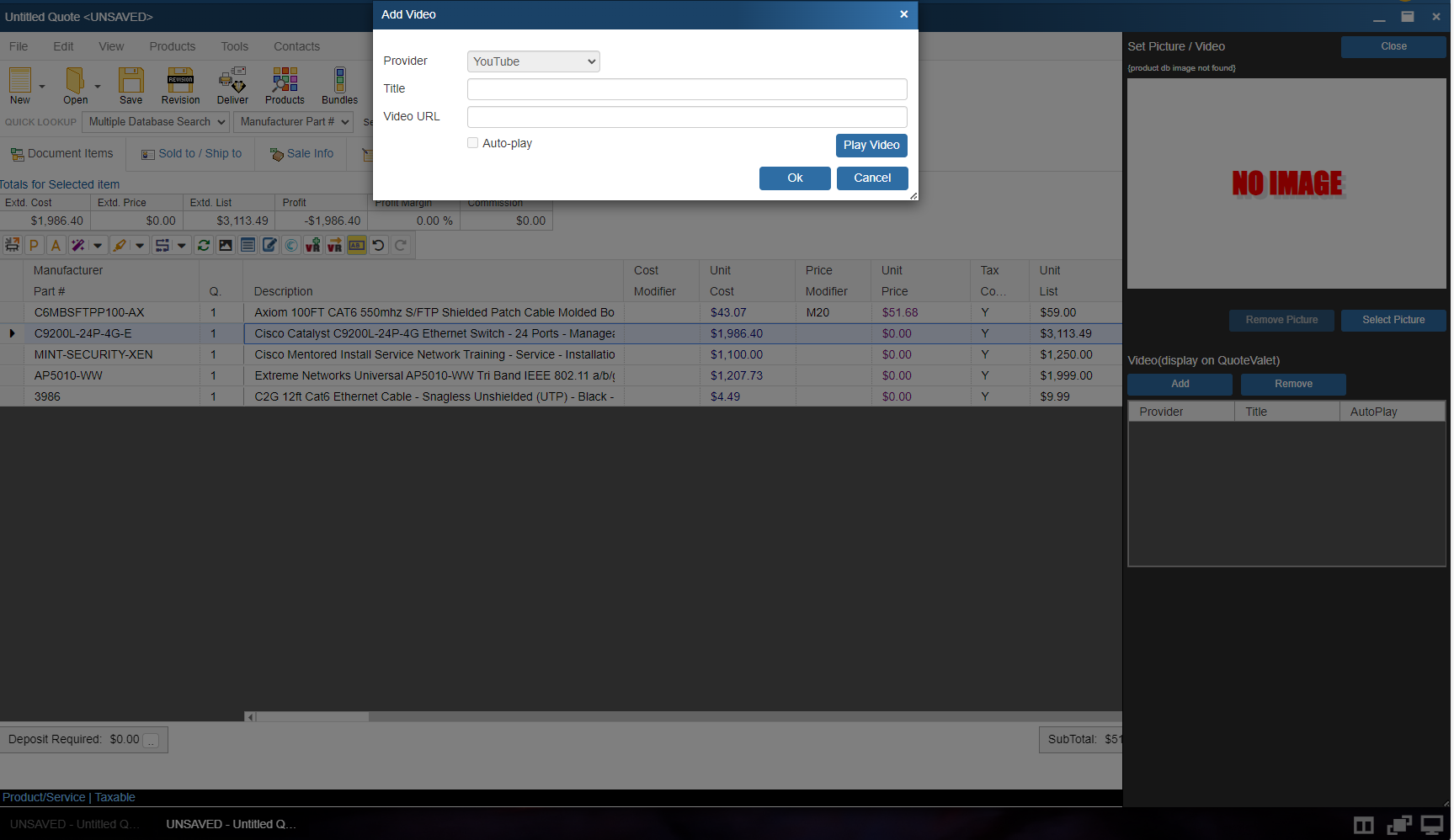Screen dimensions: 1454x840
Task: Click the NO IMAGE picture placeholder
Action: tap(1286, 183)
